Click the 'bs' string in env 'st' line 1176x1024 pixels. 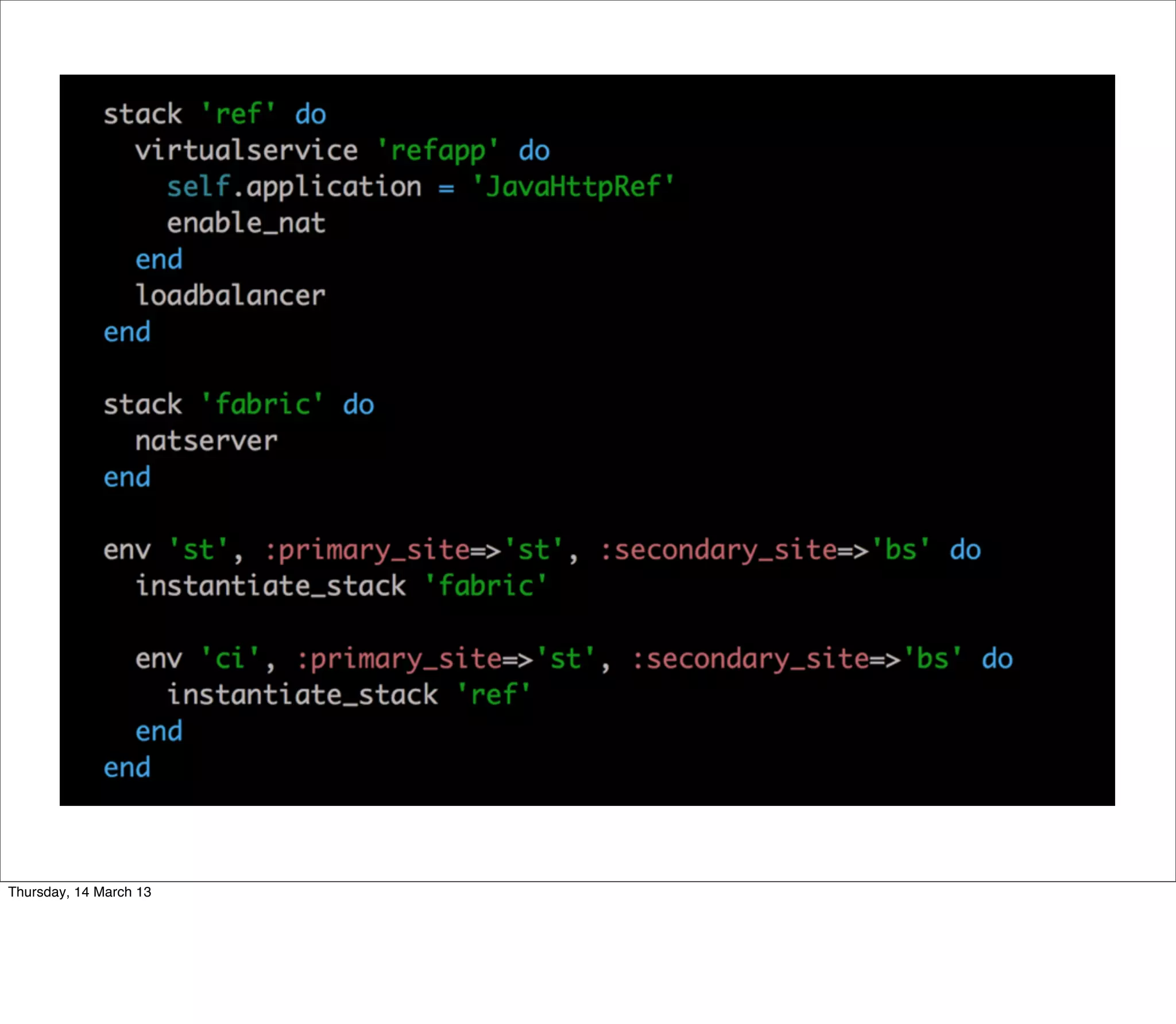(900, 550)
